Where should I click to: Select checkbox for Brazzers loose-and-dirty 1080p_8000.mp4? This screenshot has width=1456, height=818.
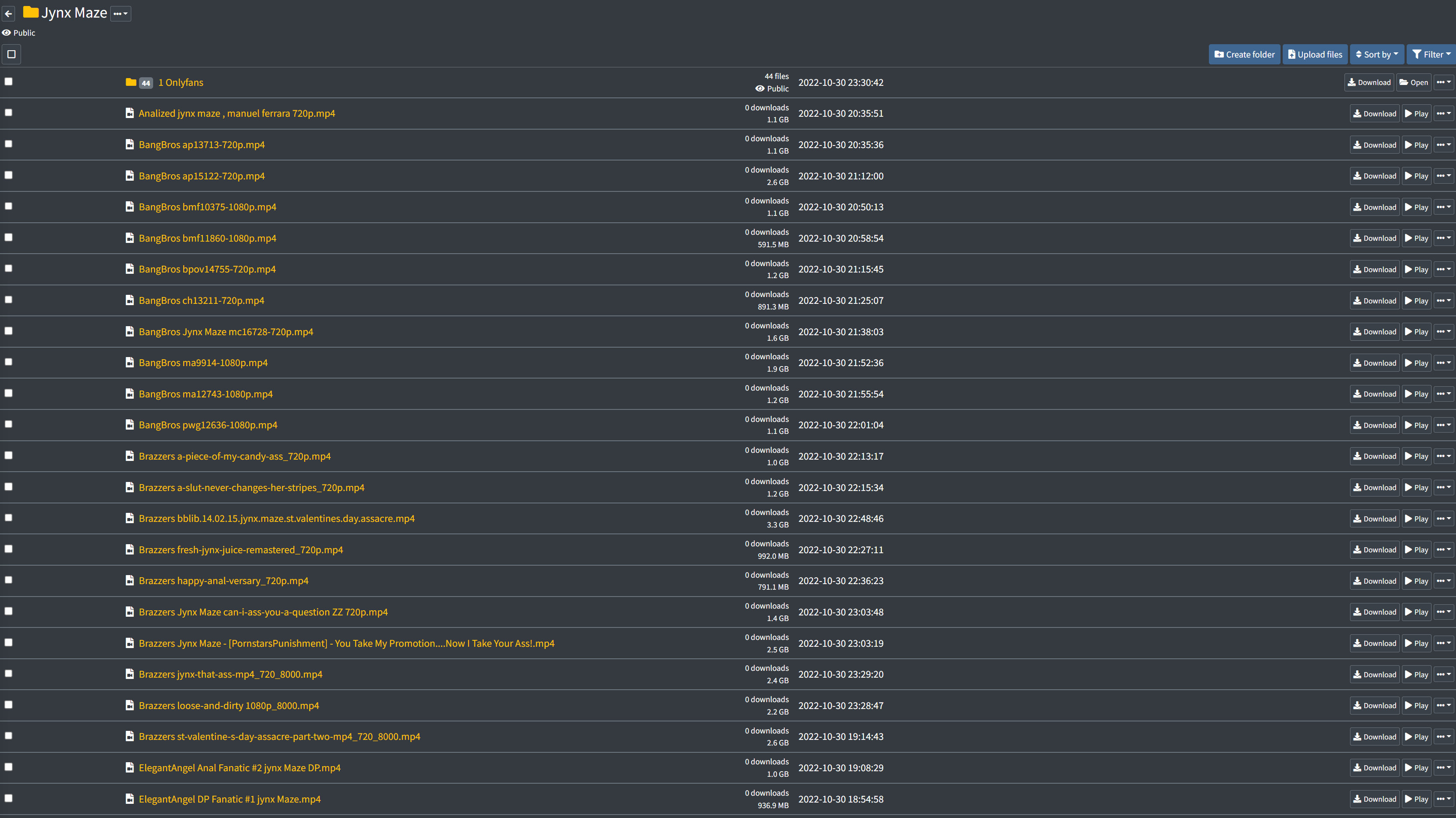[x=9, y=704]
